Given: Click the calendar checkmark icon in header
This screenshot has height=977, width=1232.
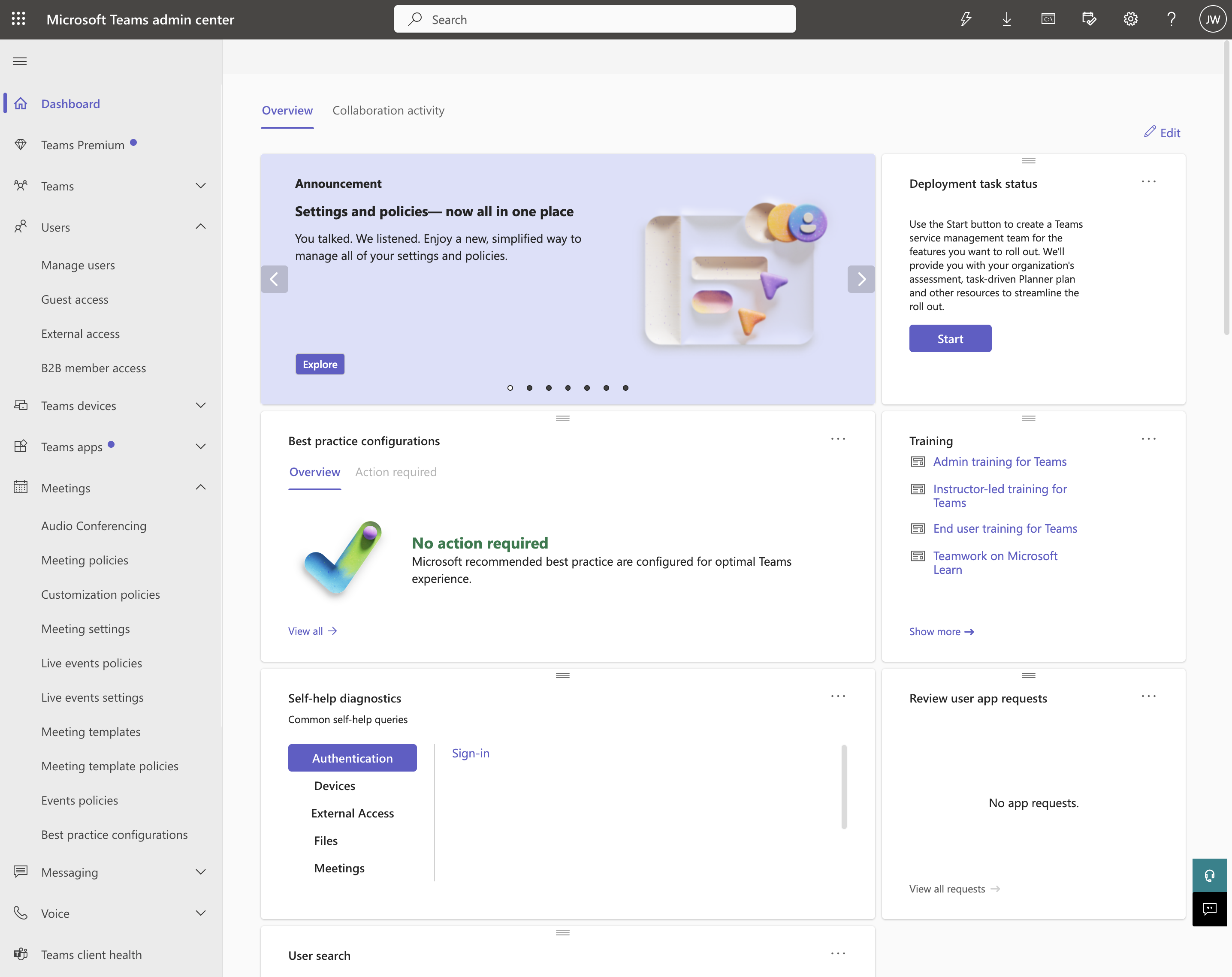Looking at the screenshot, I should coord(1089,19).
